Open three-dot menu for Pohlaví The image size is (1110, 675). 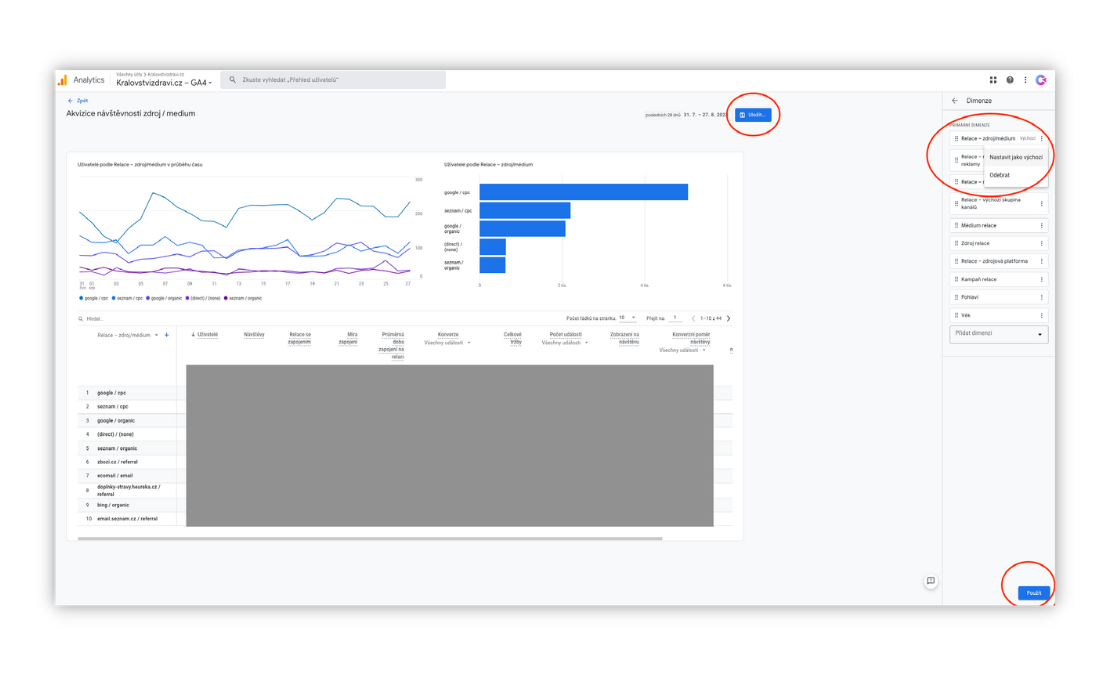point(1041,297)
